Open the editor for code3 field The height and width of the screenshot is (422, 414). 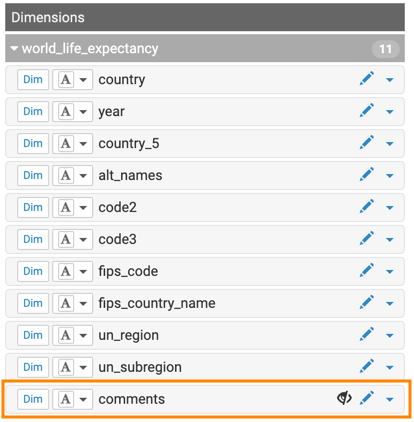pyautogui.click(x=367, y=239)
